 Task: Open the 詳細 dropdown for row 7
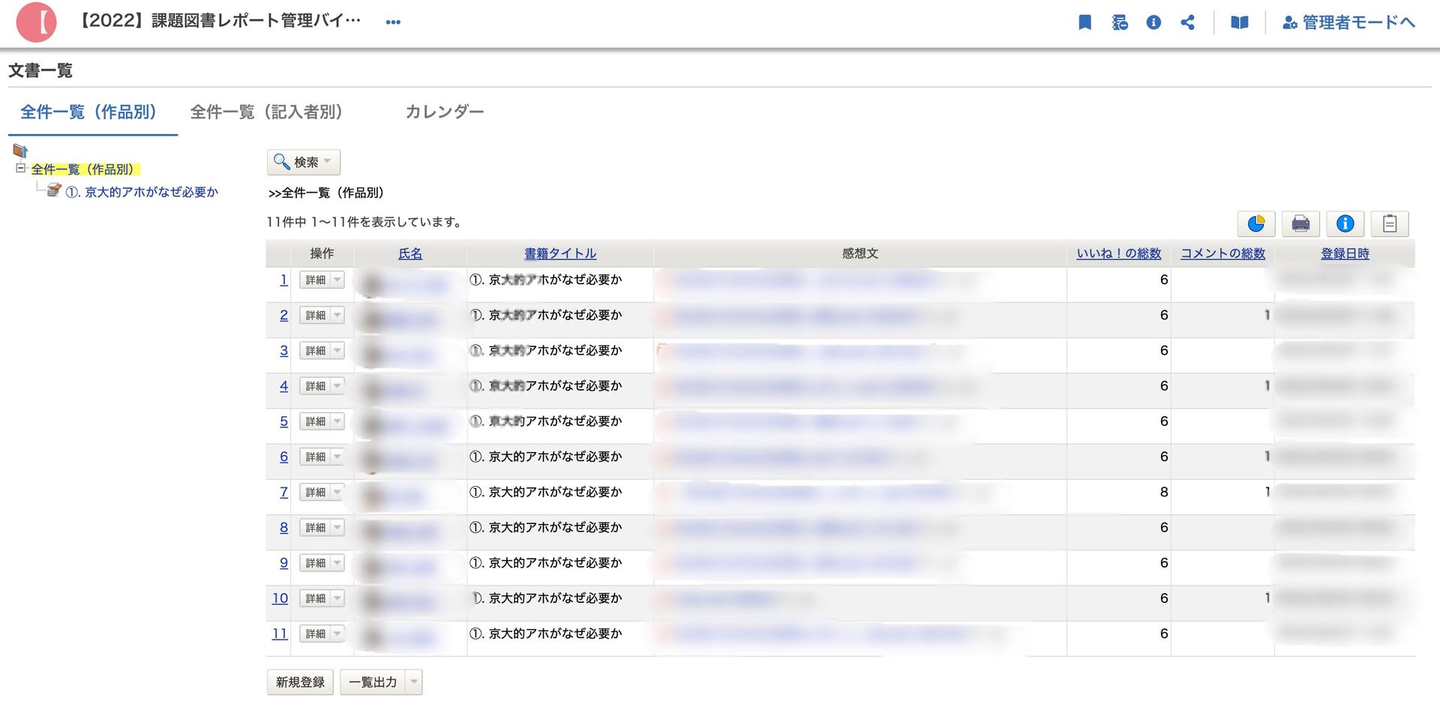point(337,493)
